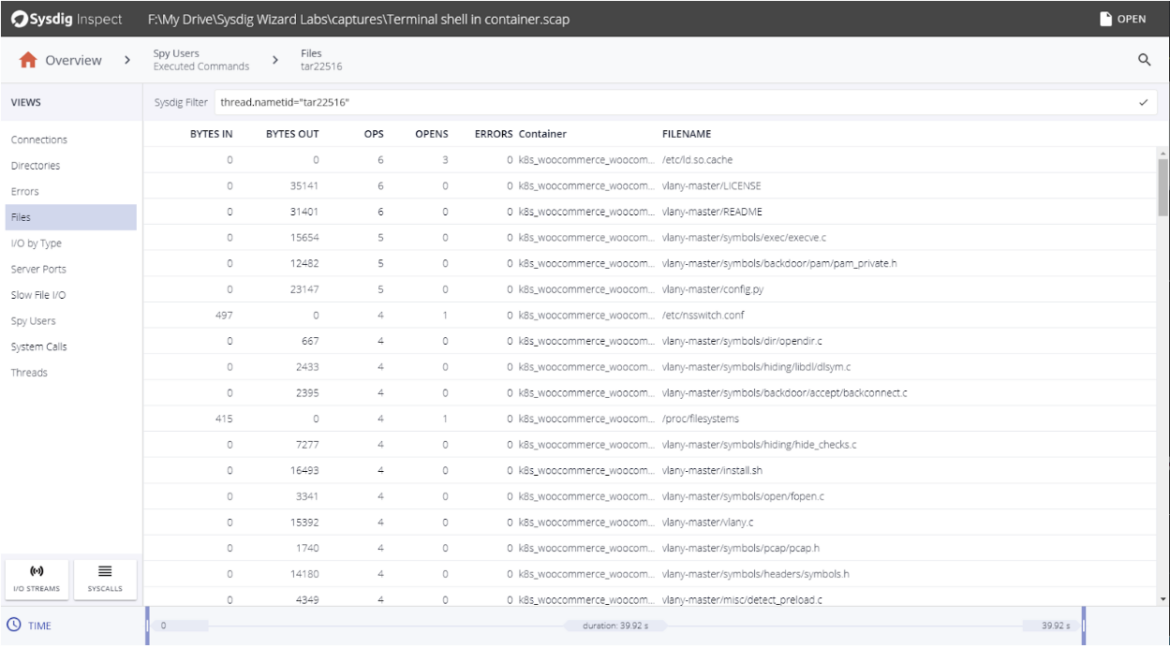Select the Spy Users Executed Commands breadcrumb
This screenshot has height=648, width=1170.
(x=201, y=60)
